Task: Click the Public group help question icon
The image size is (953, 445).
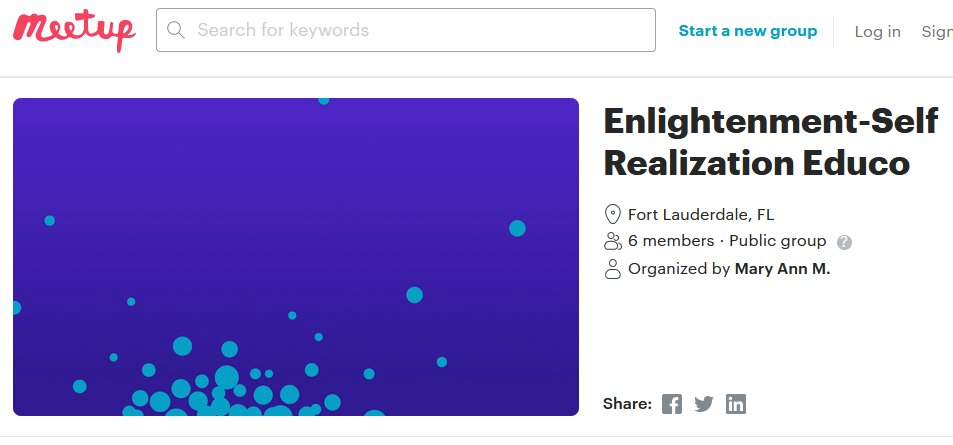Action: click(844, 242)
